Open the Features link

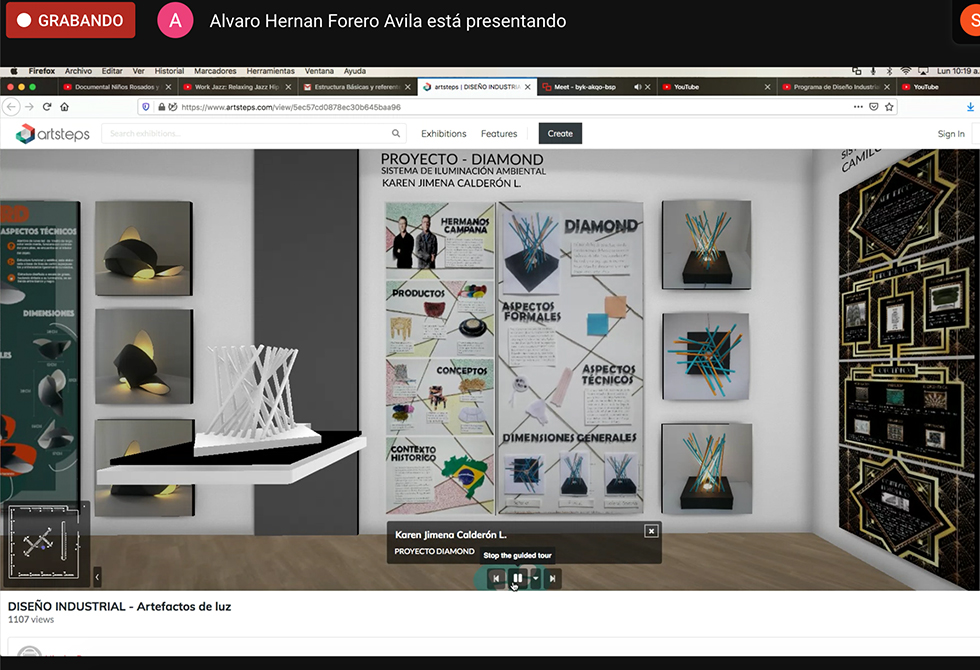(498, 133)
